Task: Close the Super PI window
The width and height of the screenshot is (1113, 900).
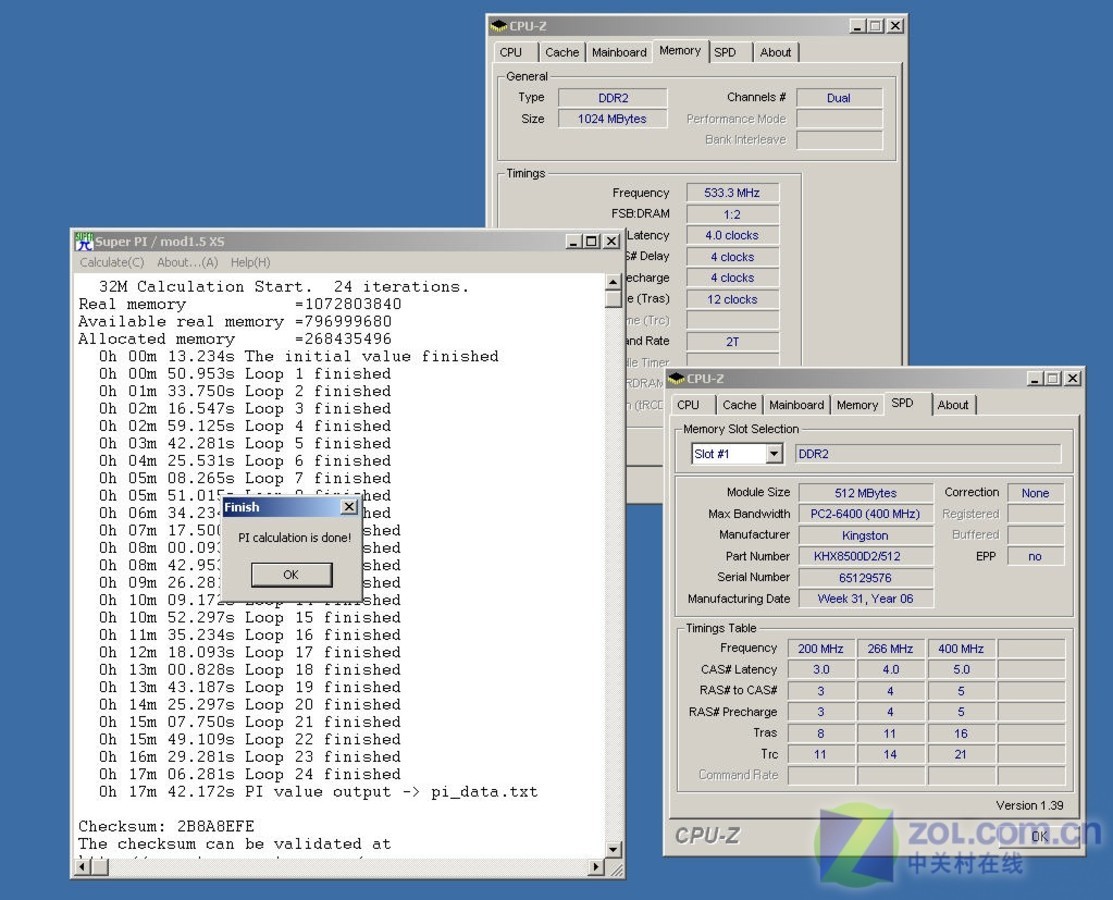Action: tap(611, 241)
